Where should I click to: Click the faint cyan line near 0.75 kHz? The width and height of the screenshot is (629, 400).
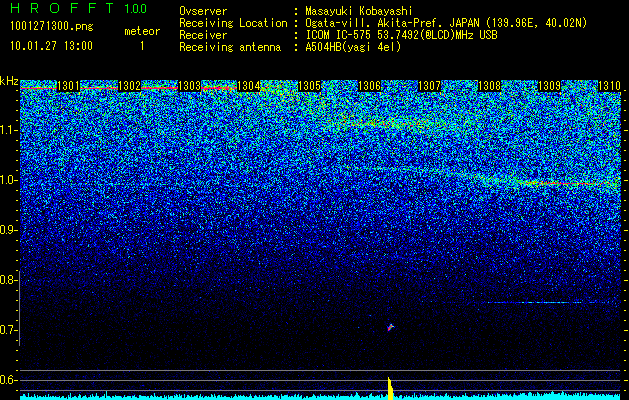536,303
